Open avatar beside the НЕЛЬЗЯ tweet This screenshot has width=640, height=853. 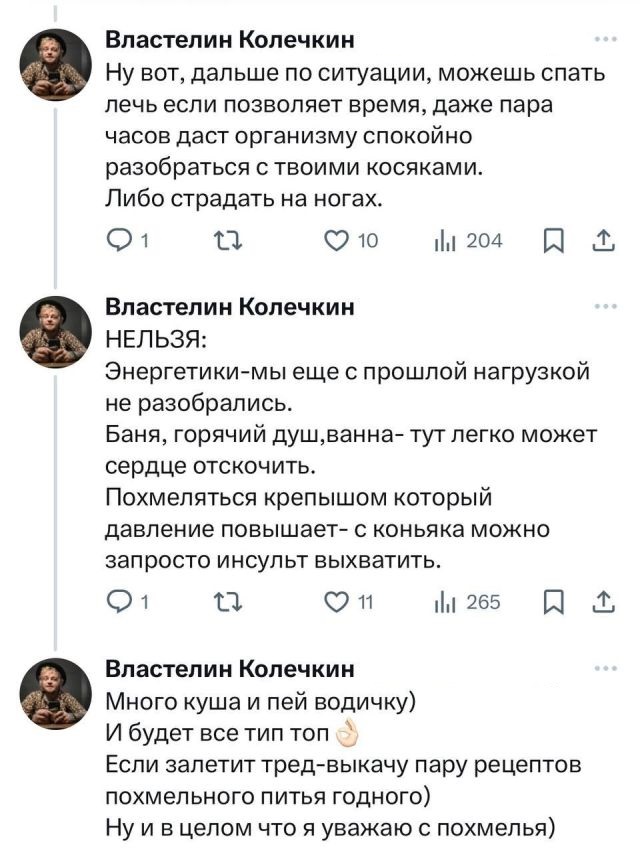(56, 330)
